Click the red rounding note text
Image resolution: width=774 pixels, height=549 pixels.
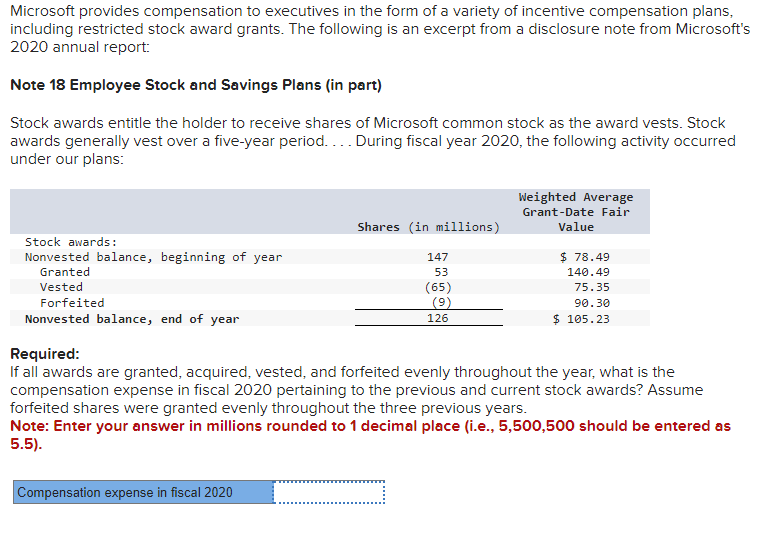click(370, 434)
